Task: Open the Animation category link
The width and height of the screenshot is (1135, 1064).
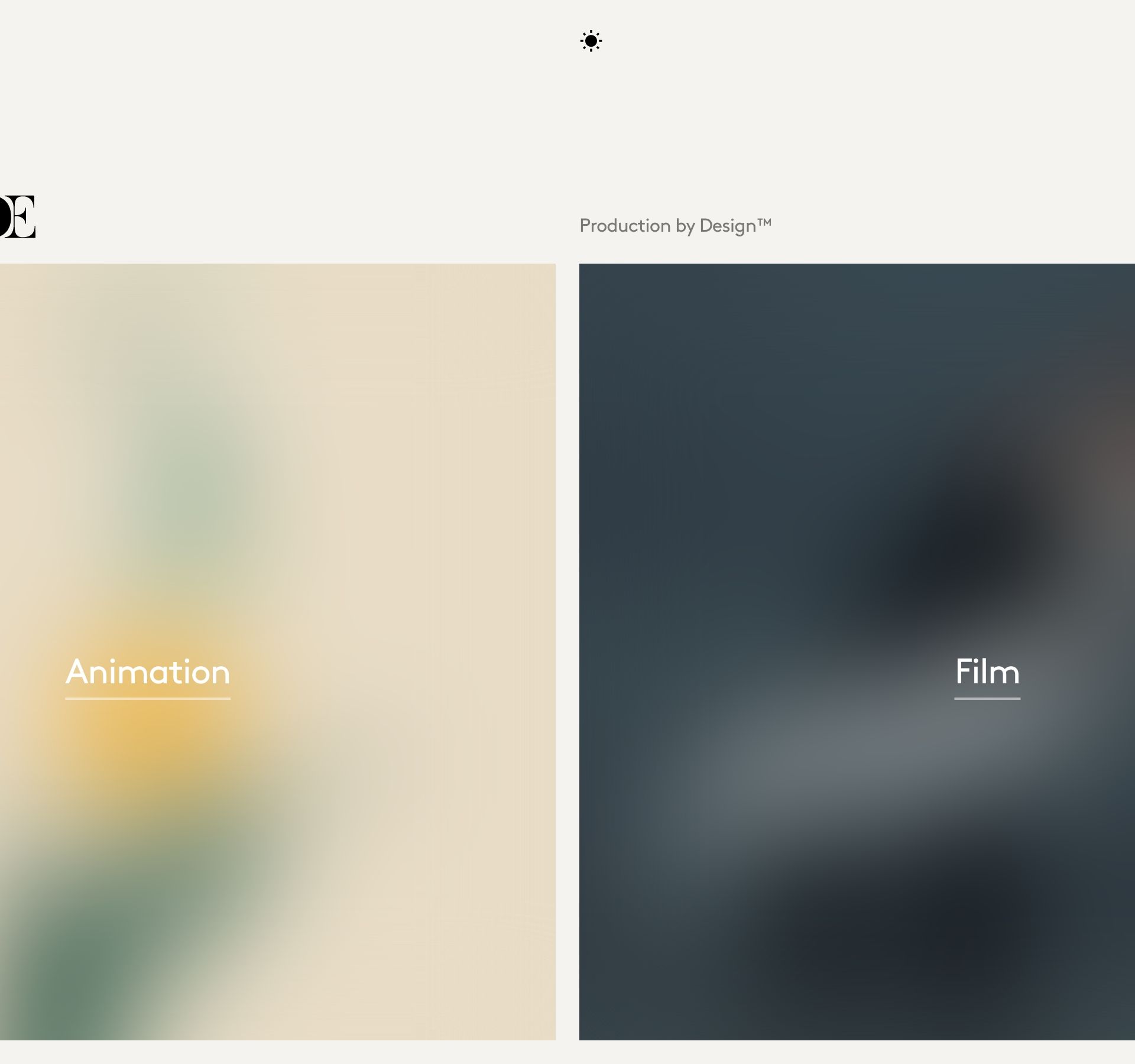Action: click(147, 672)
